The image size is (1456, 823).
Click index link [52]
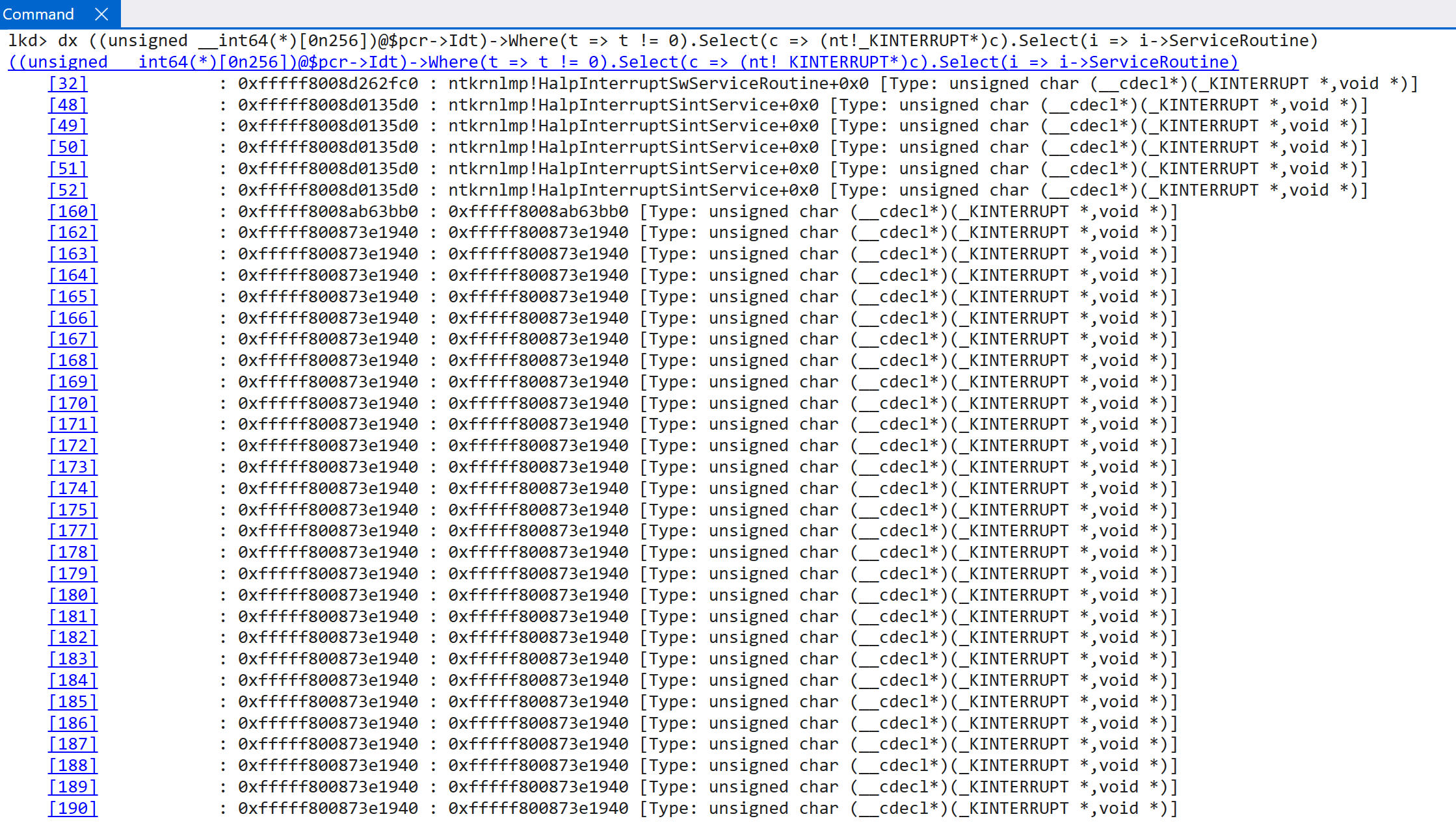[68, 190]
